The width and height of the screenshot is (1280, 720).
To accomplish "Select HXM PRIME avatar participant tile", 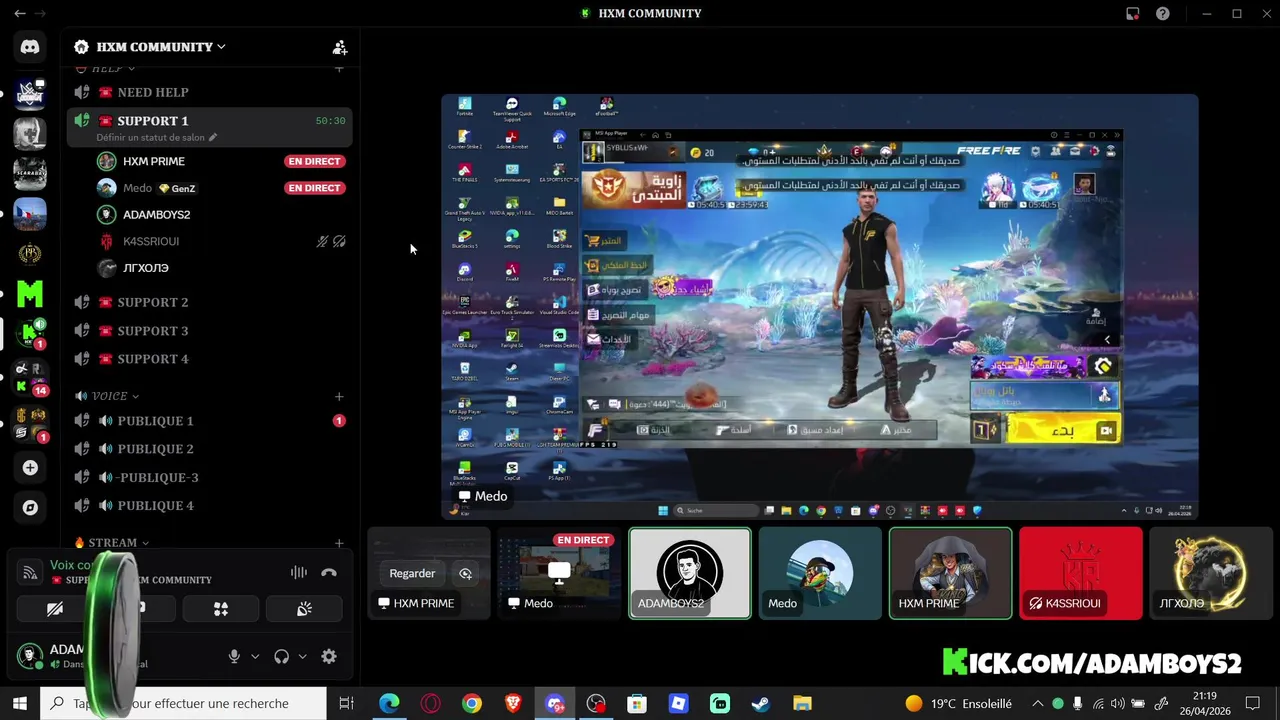I will (x=950, y=574).
